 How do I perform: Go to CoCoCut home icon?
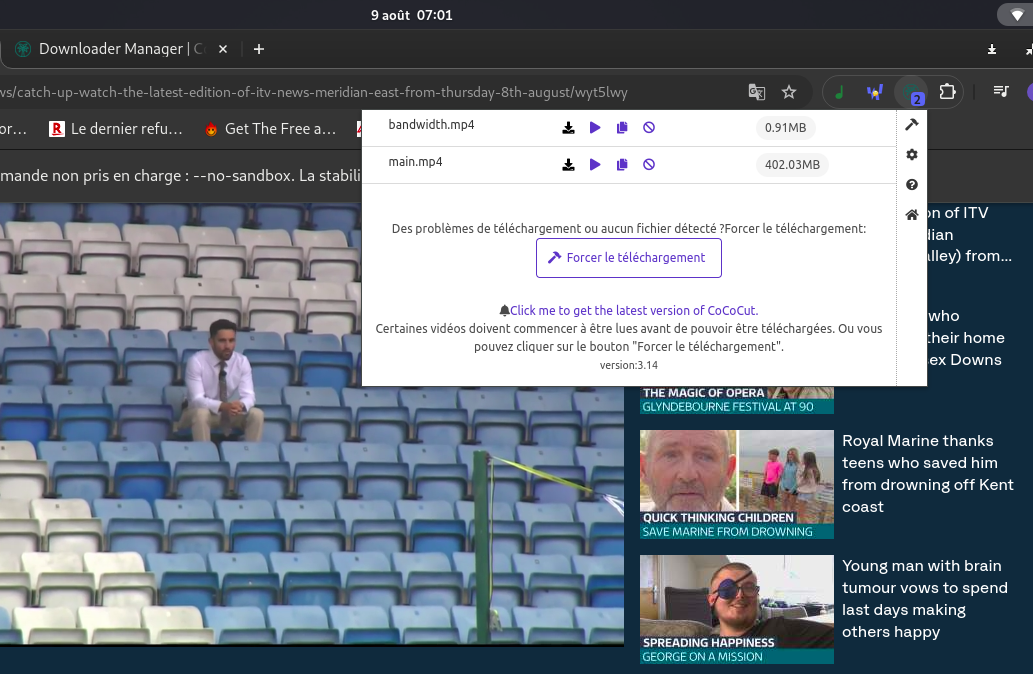[x=912, y=215]
